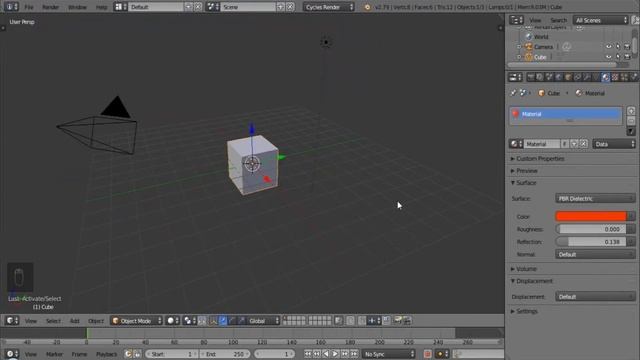Toggle automatic keyframe record button
The height and width of the screenshot is (360, 640).
[427, 354]
